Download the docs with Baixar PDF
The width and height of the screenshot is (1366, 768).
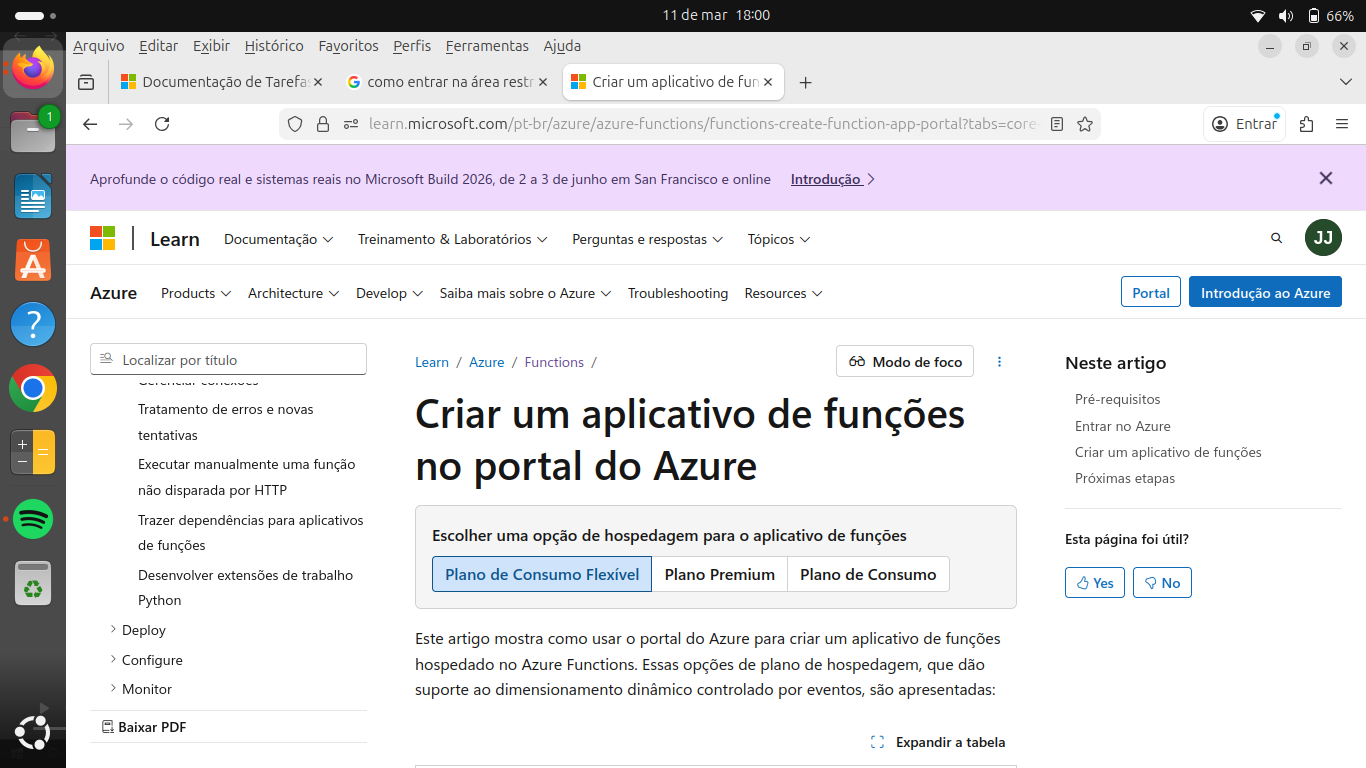click(144, 727)
